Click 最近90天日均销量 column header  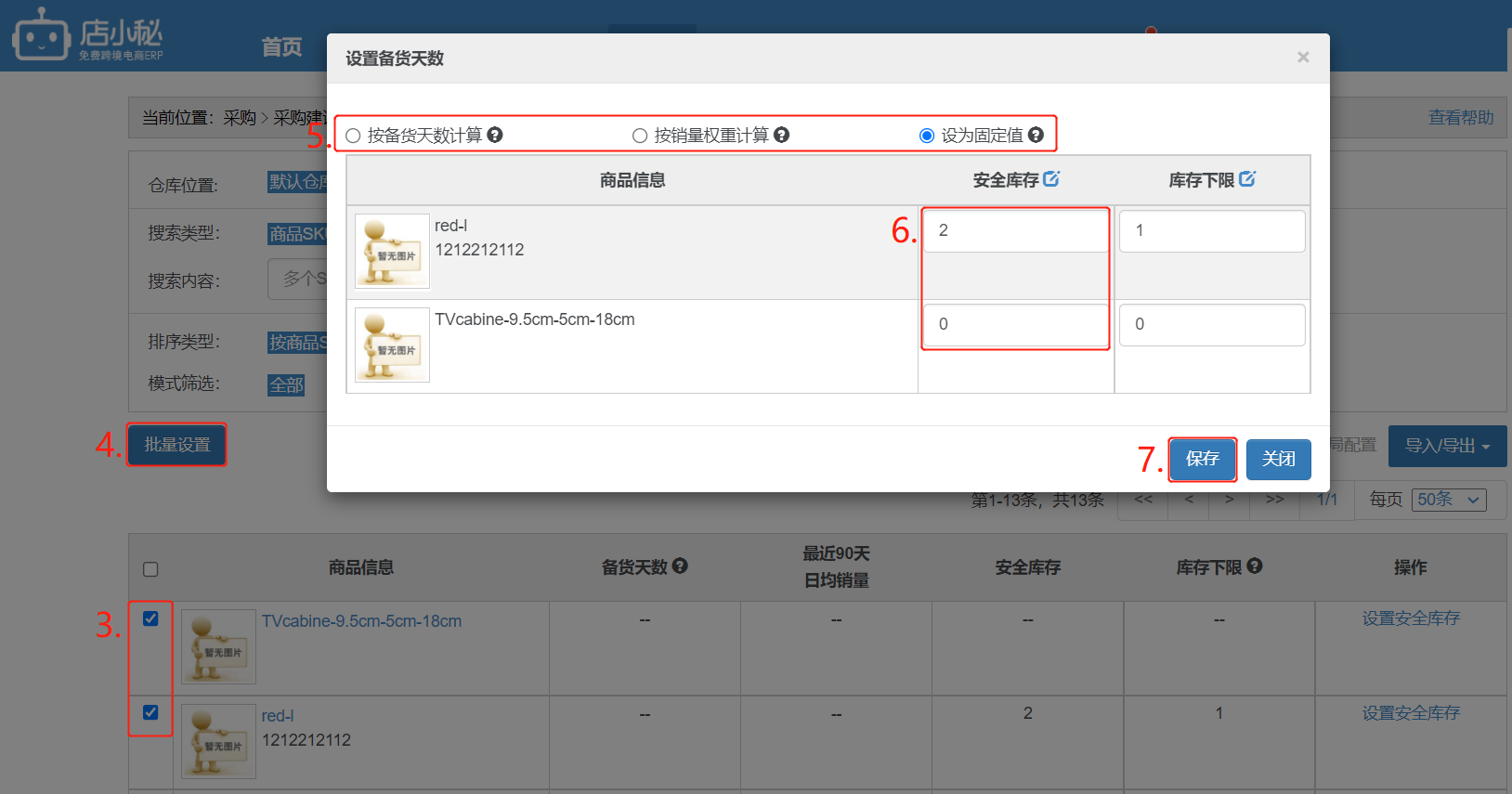click(x=836, y=567)
